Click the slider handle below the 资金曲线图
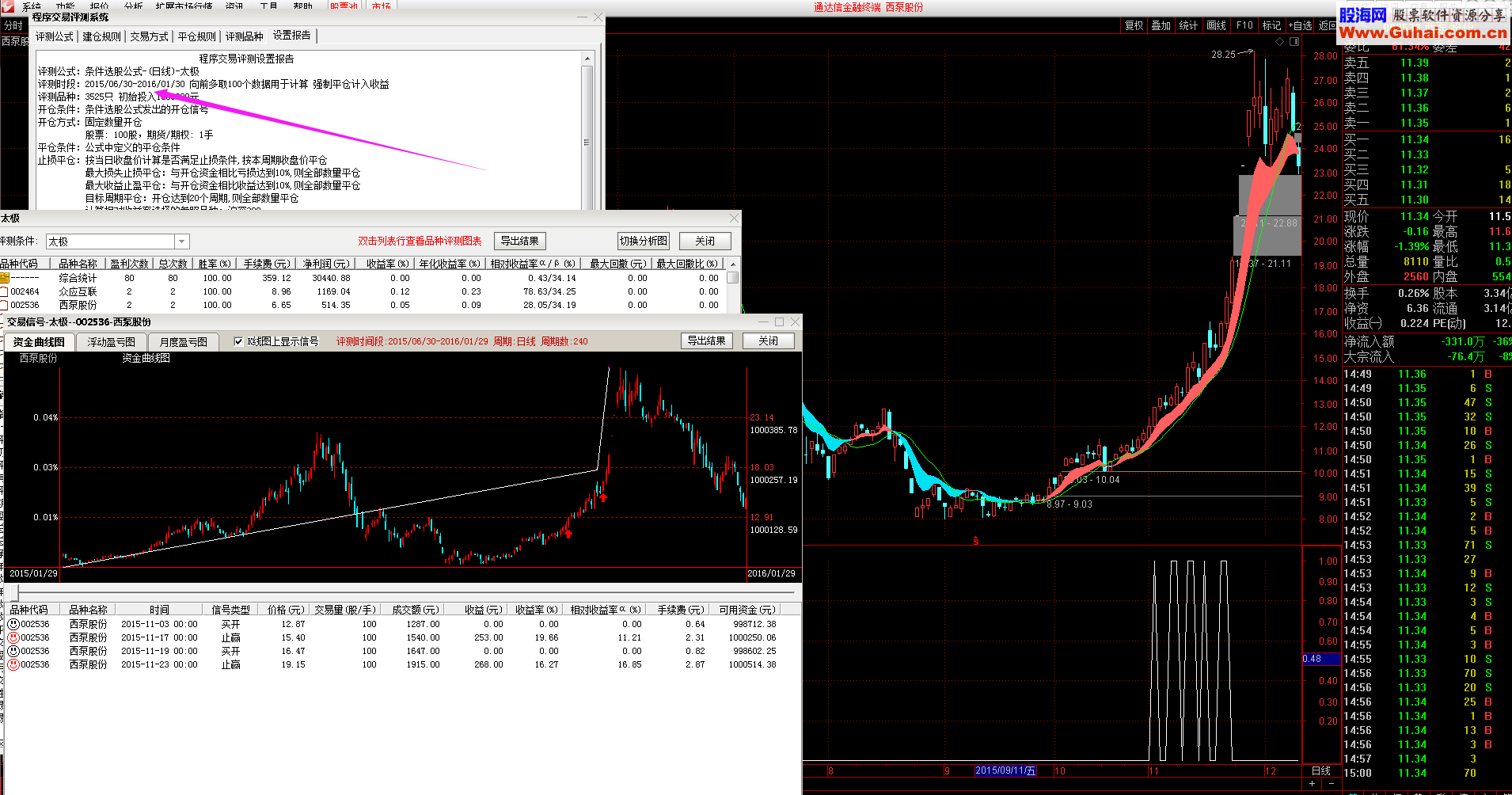 click(x=17, y=592)
